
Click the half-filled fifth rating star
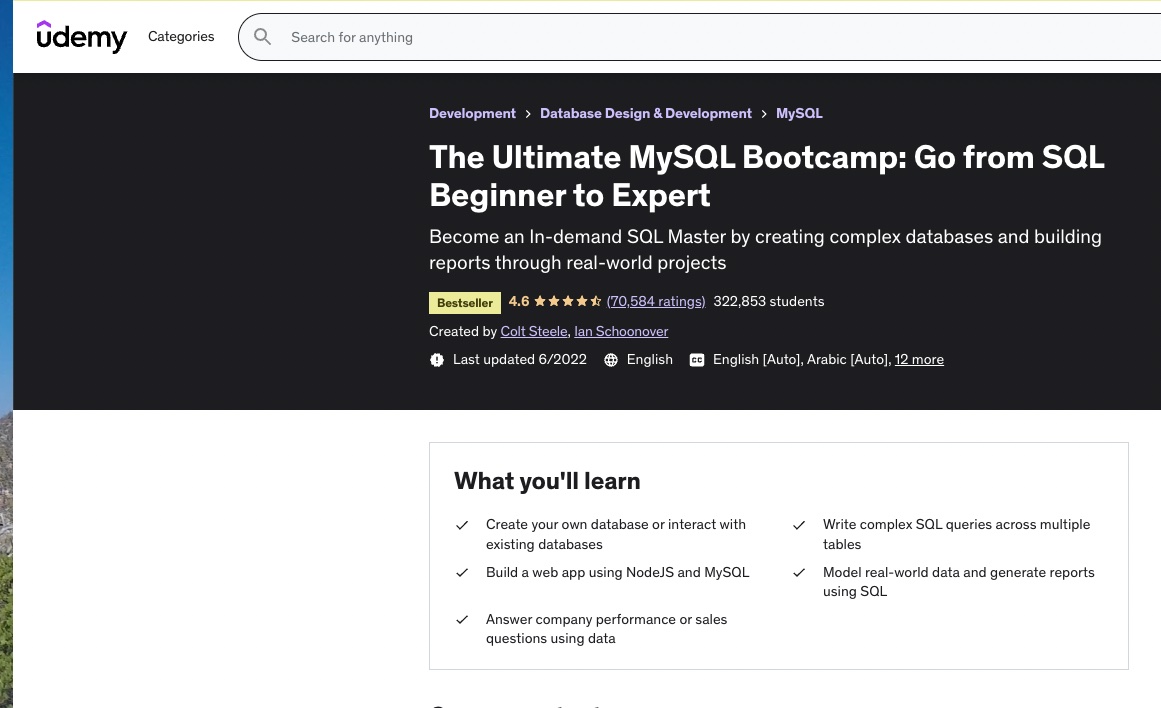(x=595, y=301)
